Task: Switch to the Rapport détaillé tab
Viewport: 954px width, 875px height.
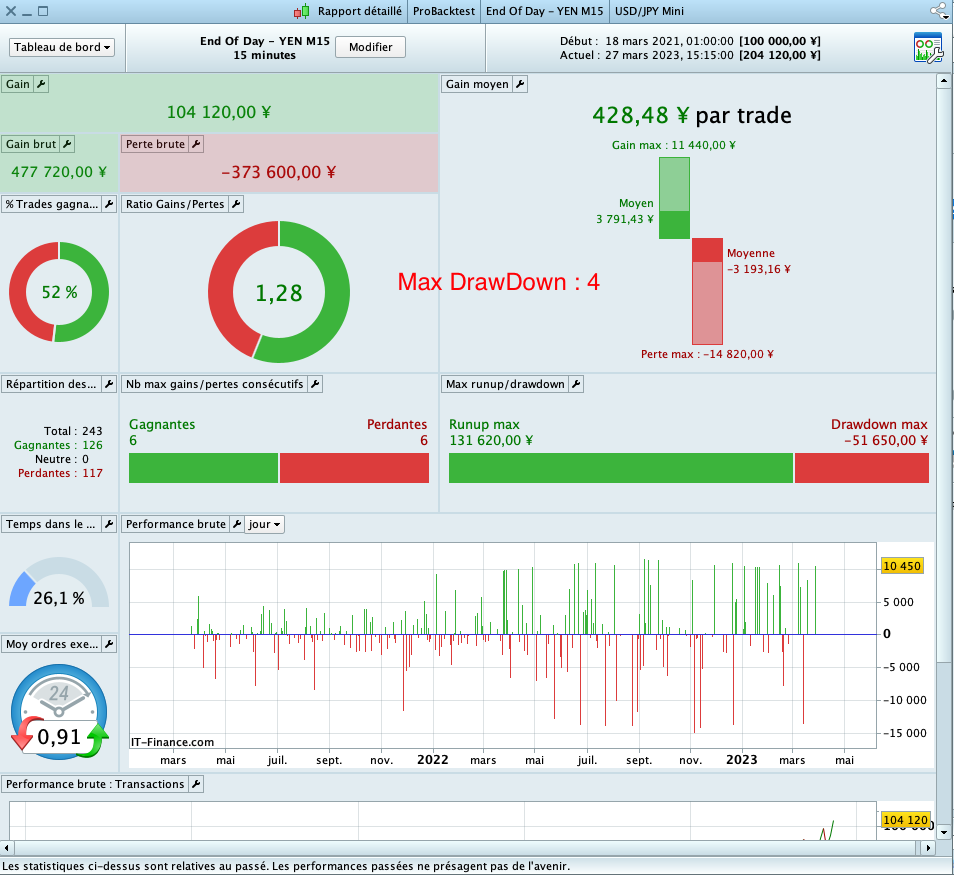Action: point(359,11)
